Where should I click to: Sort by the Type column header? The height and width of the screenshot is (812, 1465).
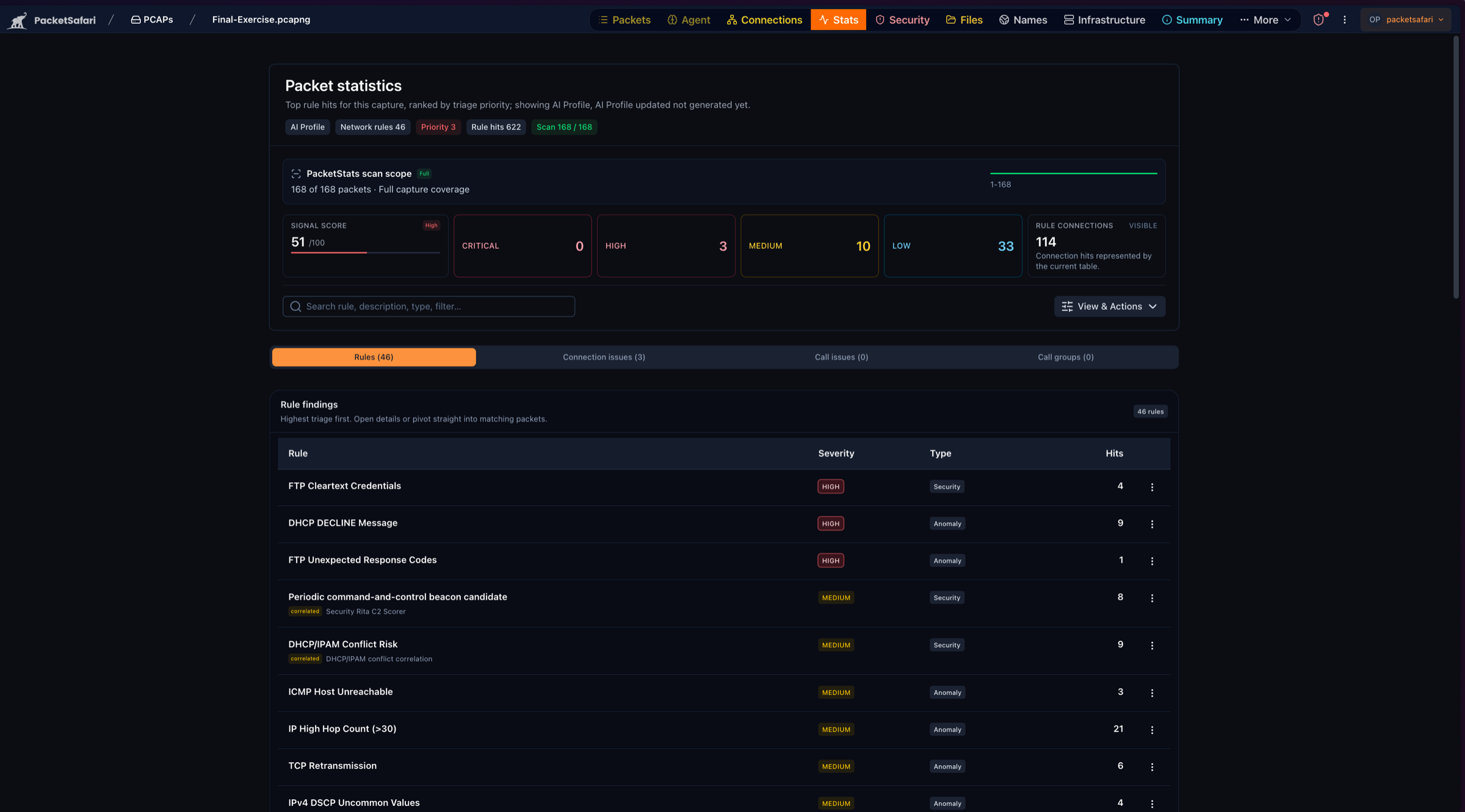(x=940, y=453)
